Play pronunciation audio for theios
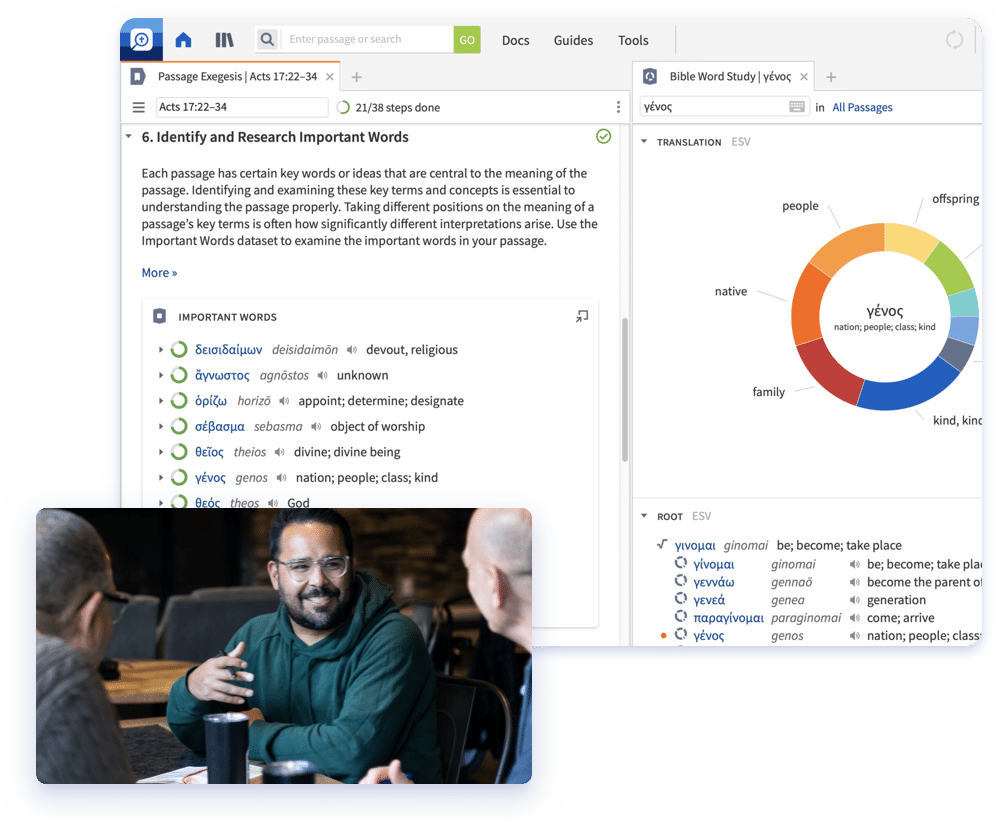Viewport: 1002px width, 830px height. coord(280,452)
